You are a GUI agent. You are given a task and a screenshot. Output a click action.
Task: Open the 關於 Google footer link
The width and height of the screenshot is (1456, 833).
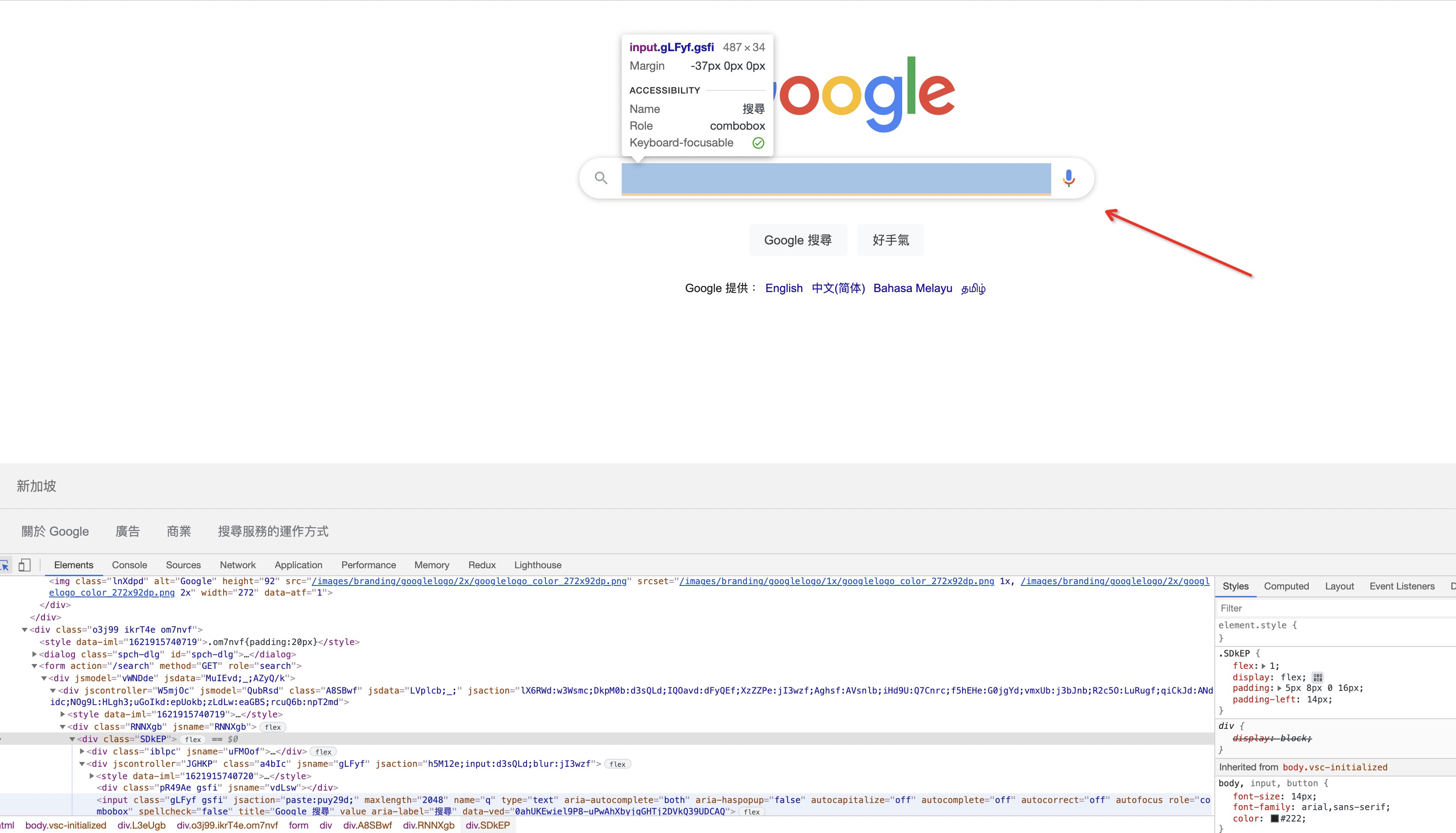point(56,532)
